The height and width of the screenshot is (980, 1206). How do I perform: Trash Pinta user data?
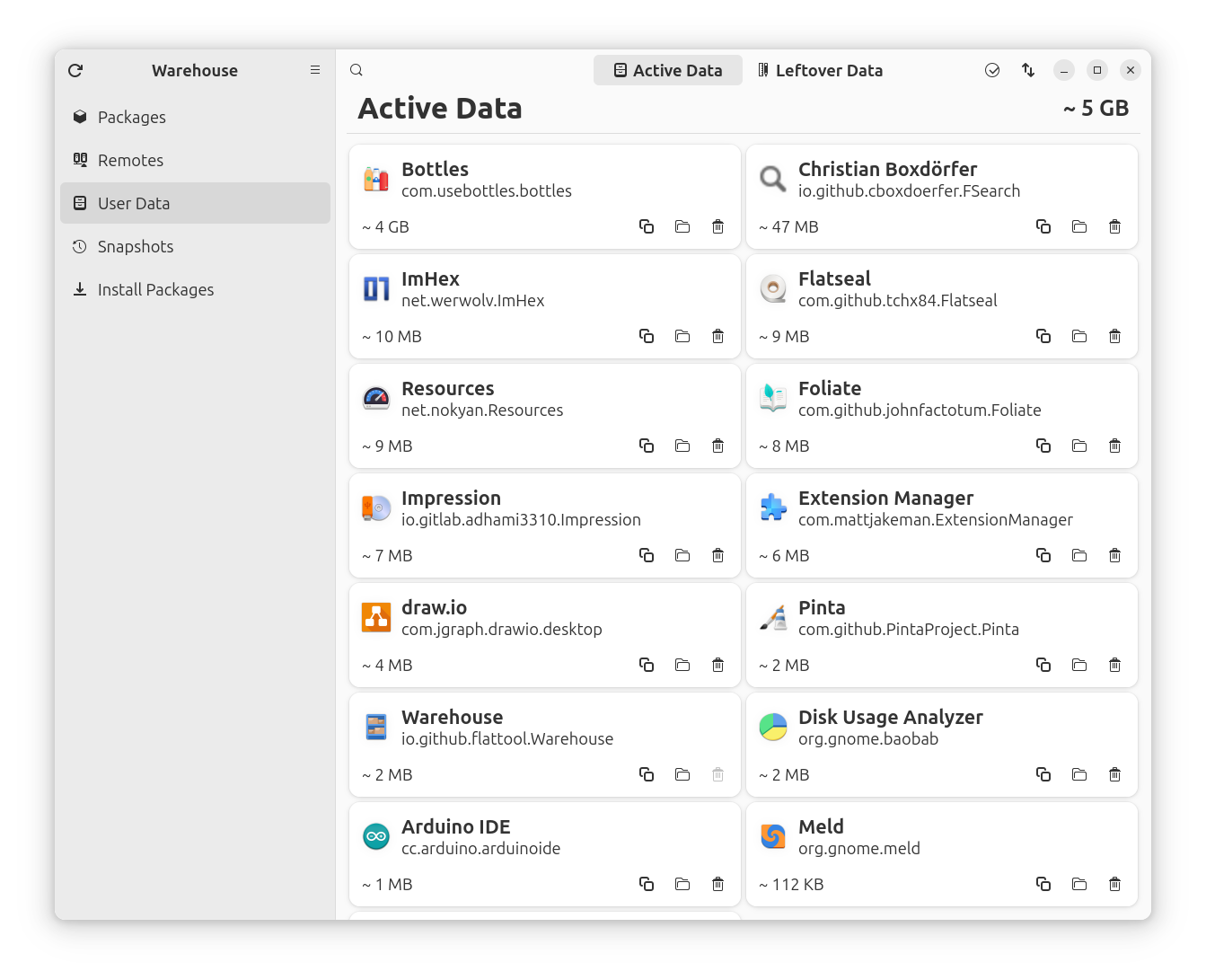click(x=1115, y=665)
